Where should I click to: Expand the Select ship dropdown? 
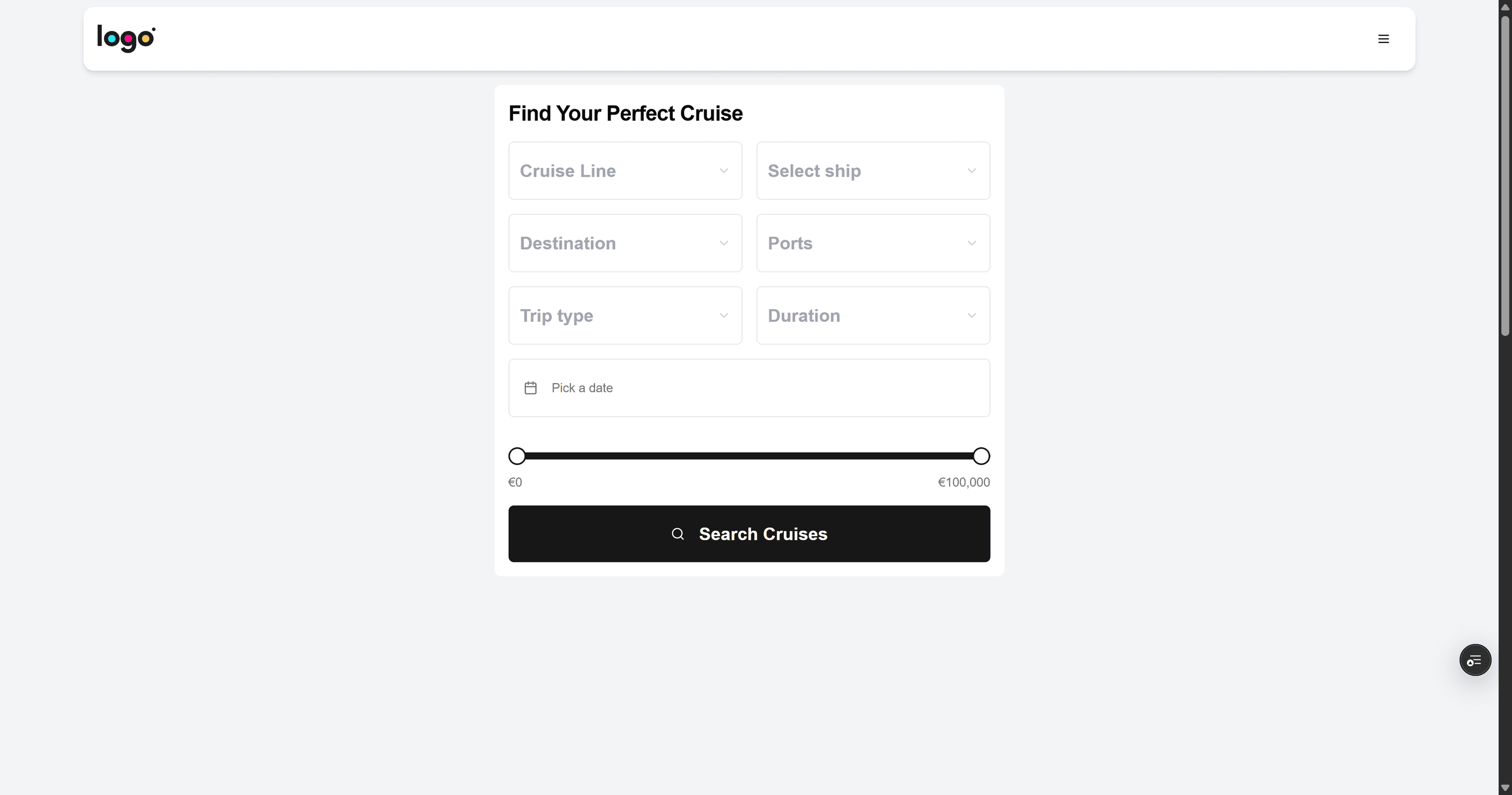(873, 171)
